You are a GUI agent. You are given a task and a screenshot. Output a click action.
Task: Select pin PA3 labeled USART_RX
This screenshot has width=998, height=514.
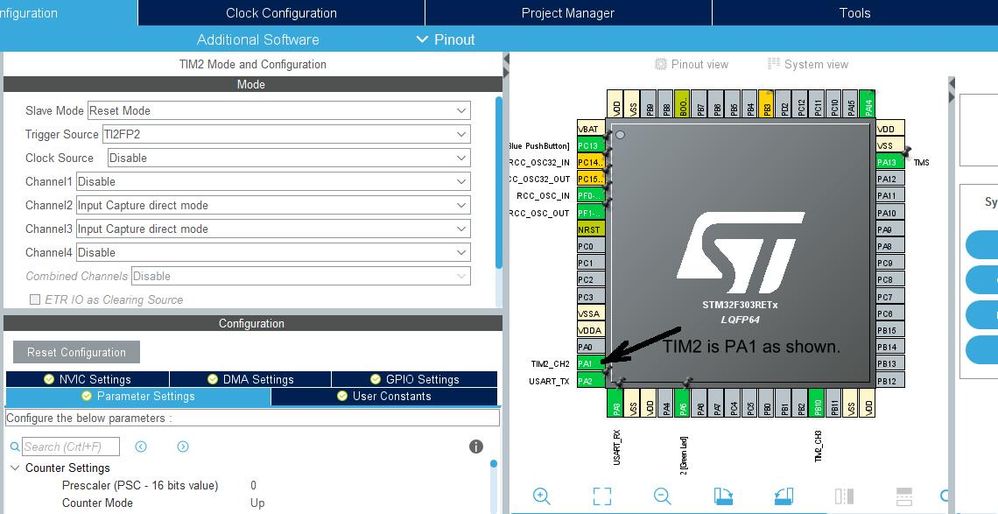click(x=615, y=403)
